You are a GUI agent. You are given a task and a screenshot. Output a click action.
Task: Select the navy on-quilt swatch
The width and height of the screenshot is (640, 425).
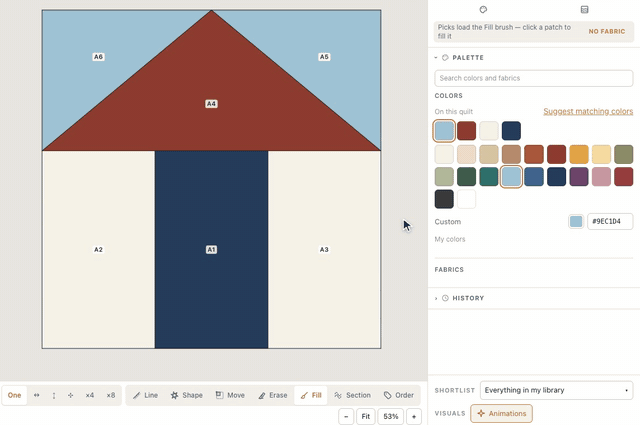511,131
